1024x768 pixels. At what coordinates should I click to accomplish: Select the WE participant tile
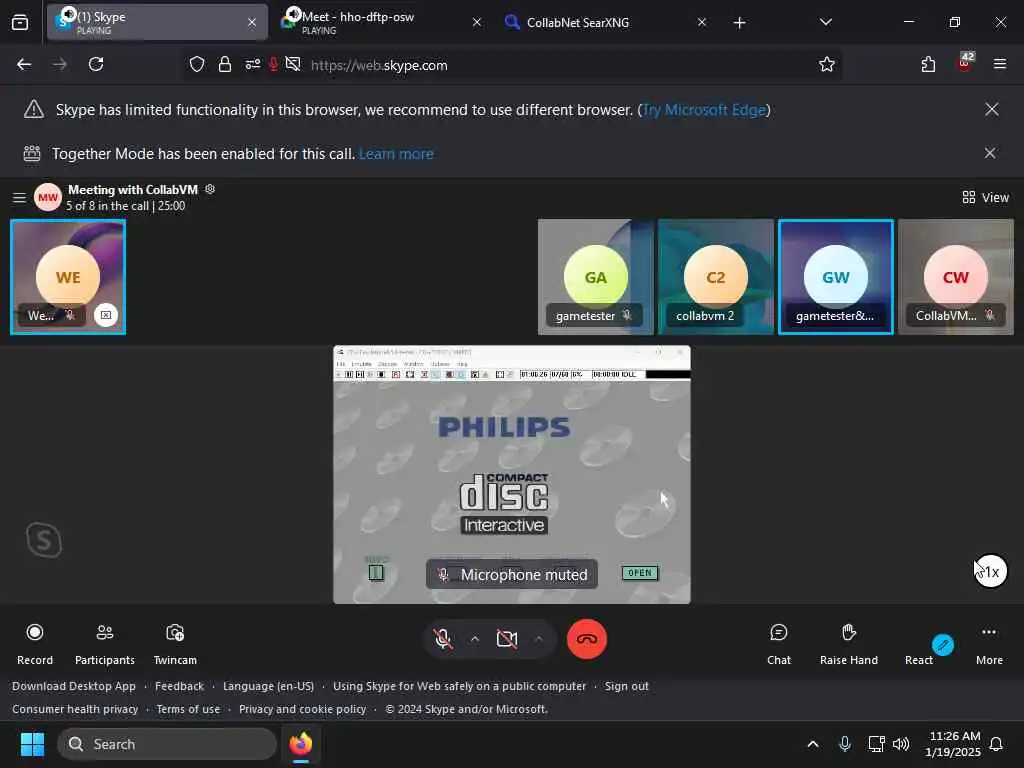pyautogui.click(x=68, y=277)
